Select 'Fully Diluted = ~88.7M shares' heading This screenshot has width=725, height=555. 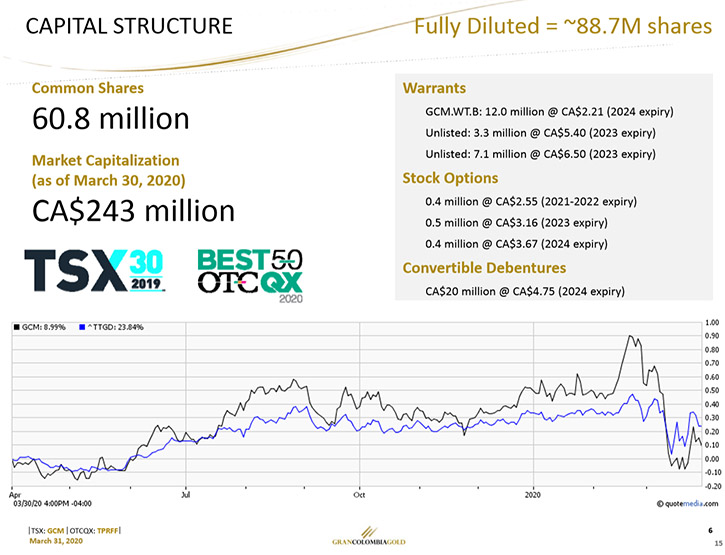(563, 26)
